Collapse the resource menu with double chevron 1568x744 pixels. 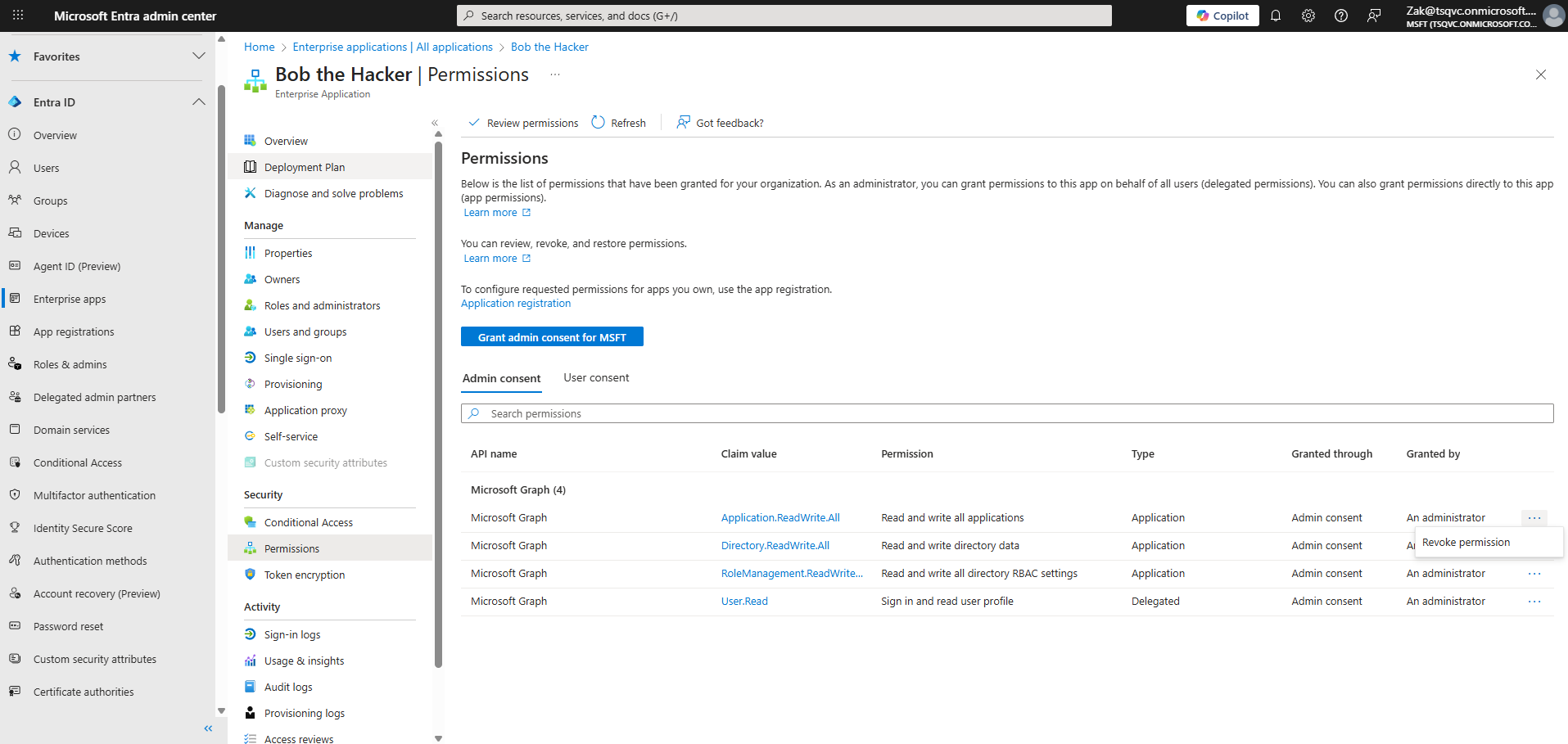435,123
